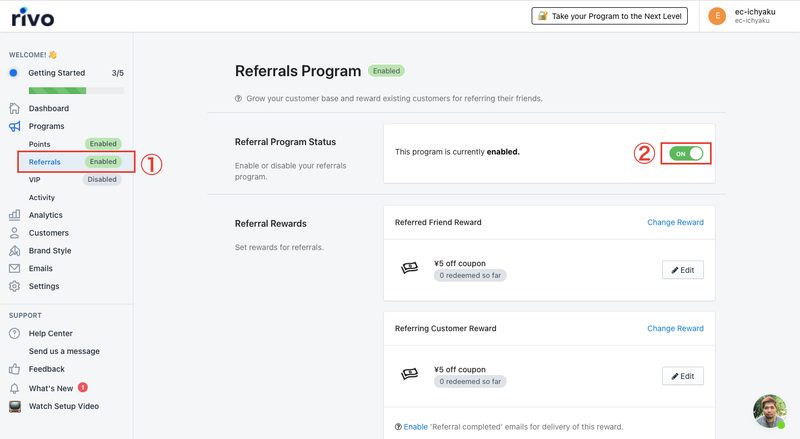Screen dimensions: 800x439
Task: Turn off the Referral Program ON toggle
Action: 686,154
